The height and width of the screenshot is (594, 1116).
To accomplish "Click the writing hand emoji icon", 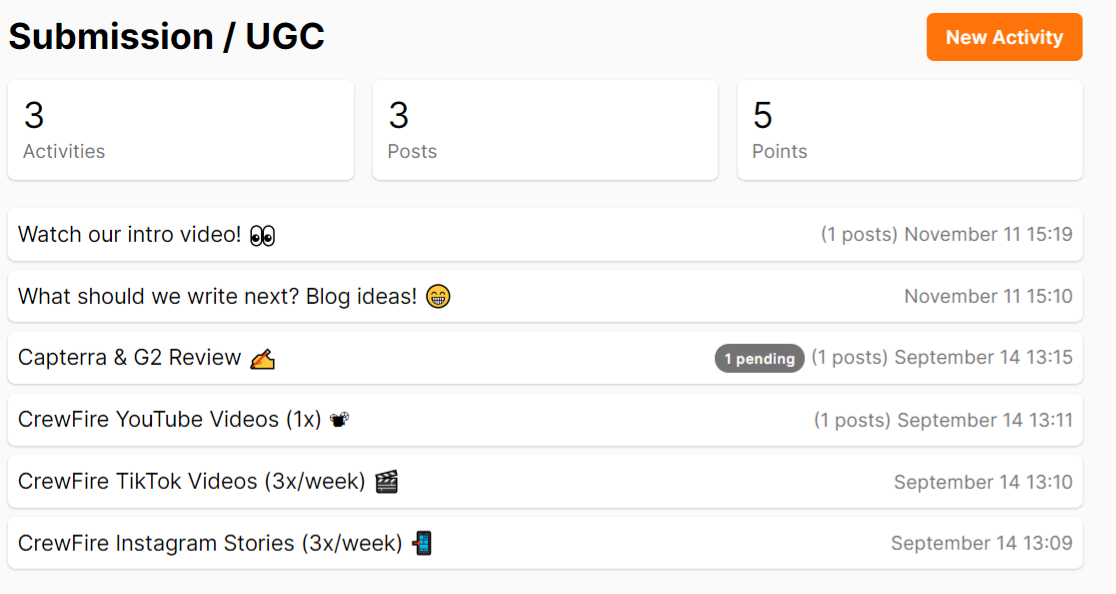I will (x=263, y=359).
